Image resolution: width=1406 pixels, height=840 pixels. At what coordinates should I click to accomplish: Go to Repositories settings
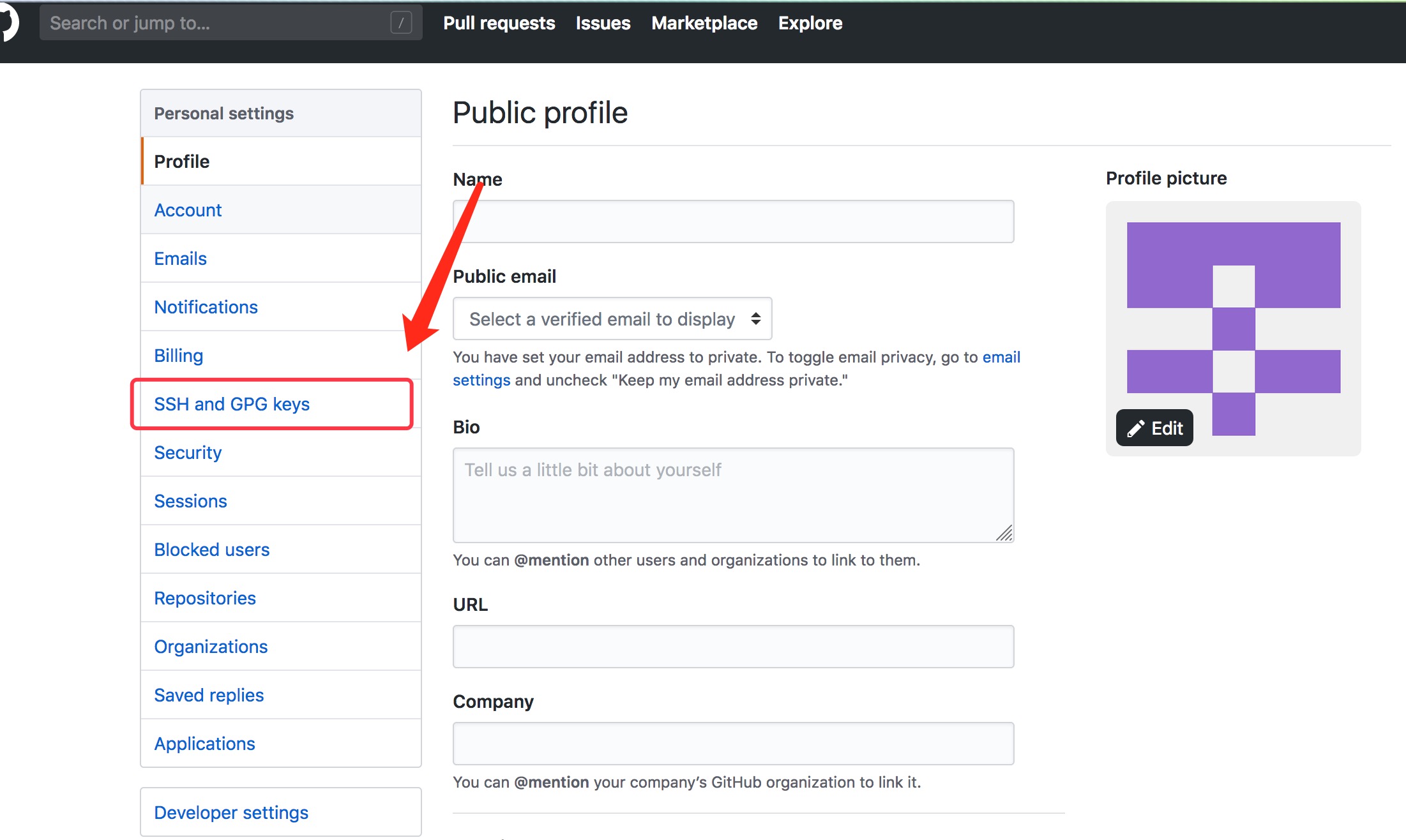pos(281,598)
